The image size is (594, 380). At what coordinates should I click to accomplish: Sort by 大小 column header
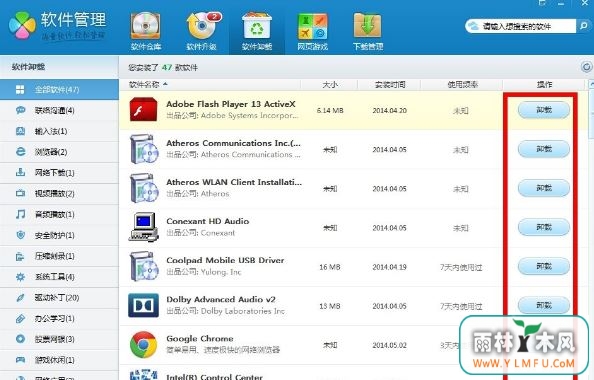[x=330, y=84]
